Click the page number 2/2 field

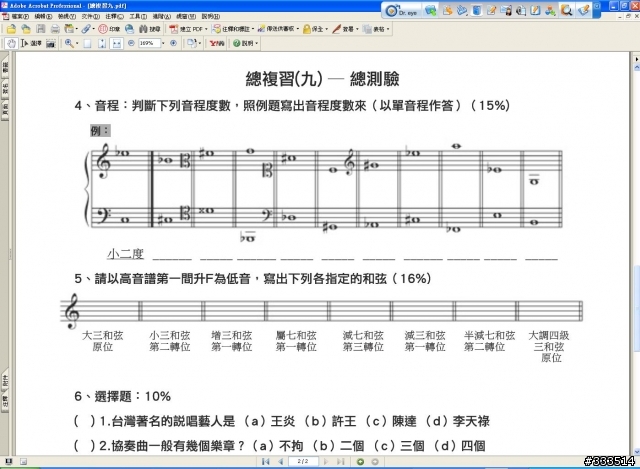[303, 462]
